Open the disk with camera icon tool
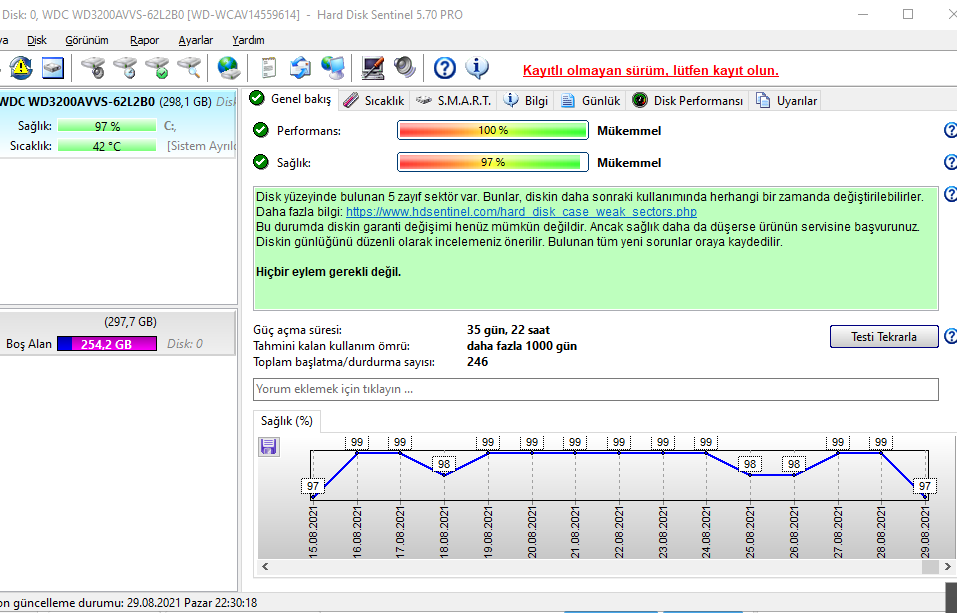The width and height of the screenshot is (957, 613). pyautogui.click(x=93, y=67)
